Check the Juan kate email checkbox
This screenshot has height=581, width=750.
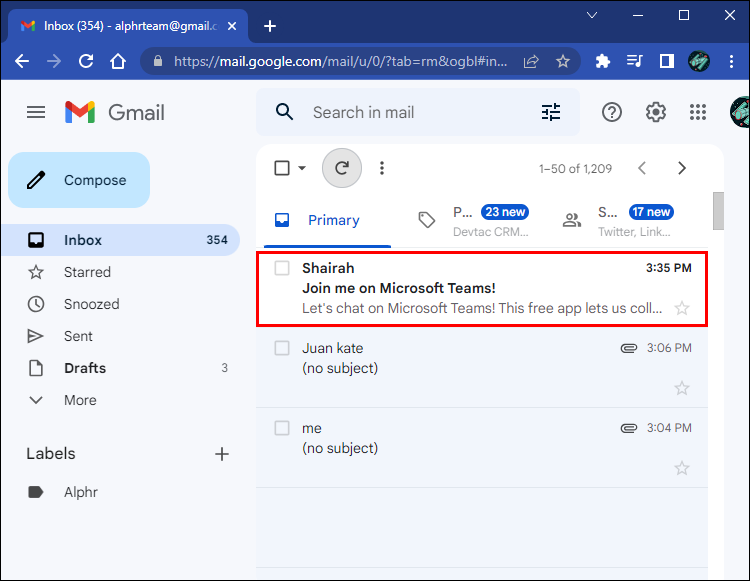[282, 348]
